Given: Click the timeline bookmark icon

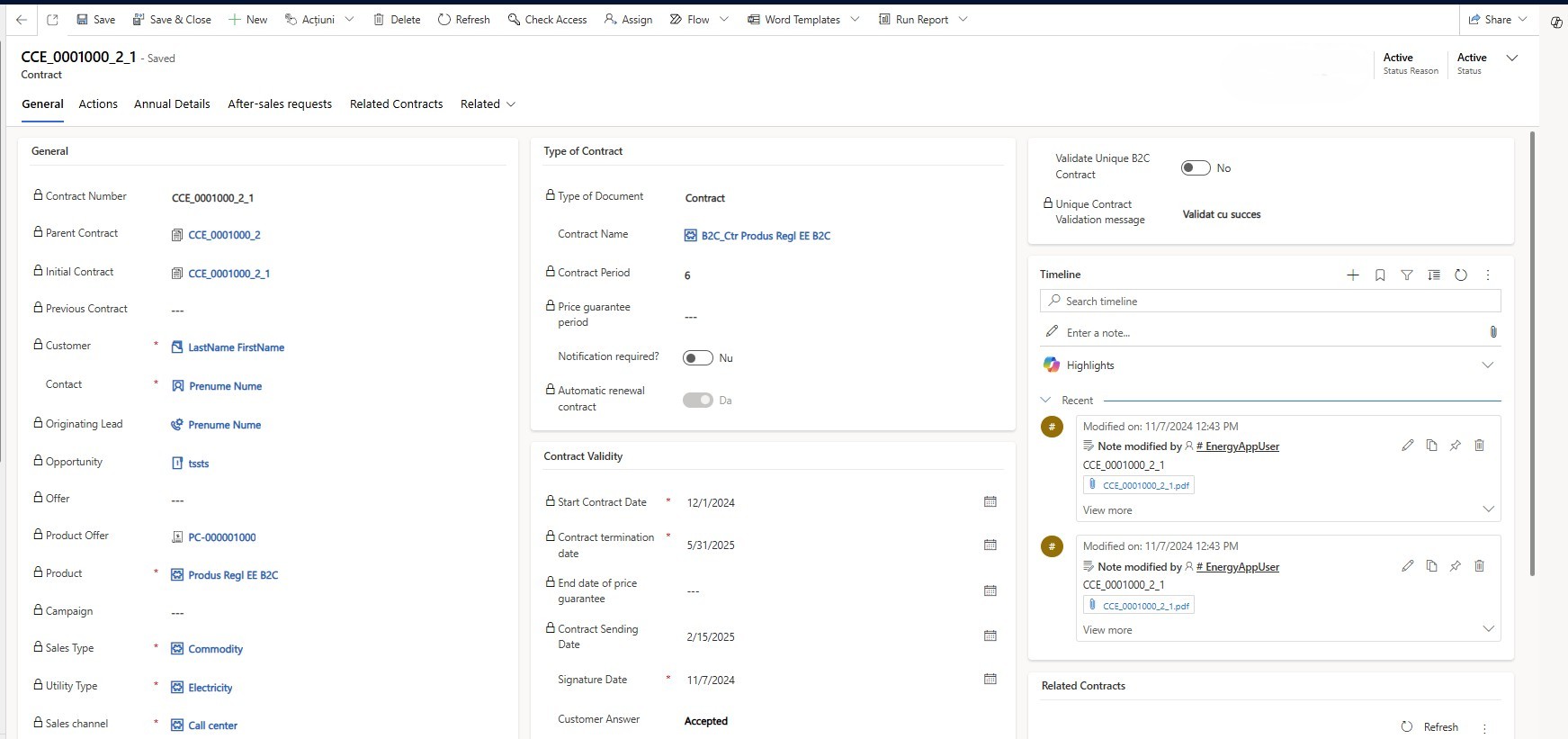Looking at the screenshot, I should [1380, 275].
